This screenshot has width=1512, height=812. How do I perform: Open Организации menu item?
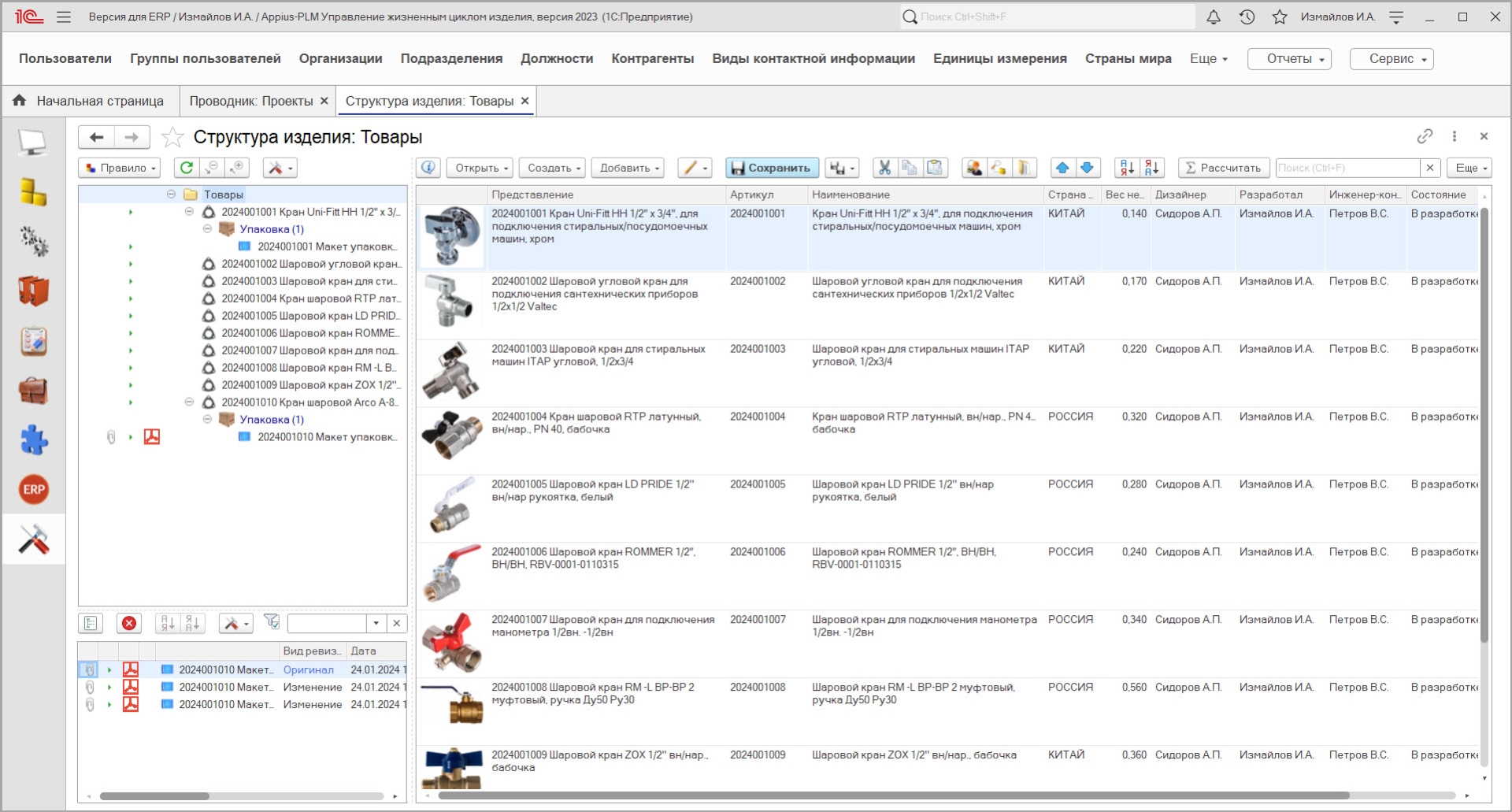(340, 58)
